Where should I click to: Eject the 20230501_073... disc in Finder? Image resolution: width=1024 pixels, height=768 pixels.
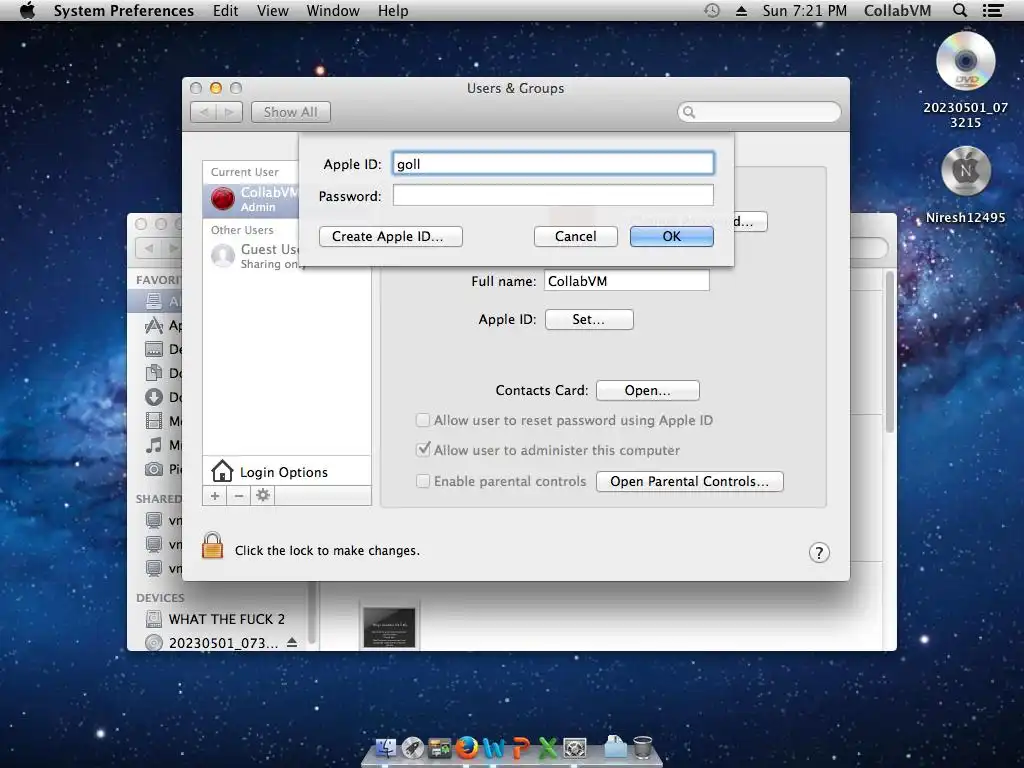(292, 643)
